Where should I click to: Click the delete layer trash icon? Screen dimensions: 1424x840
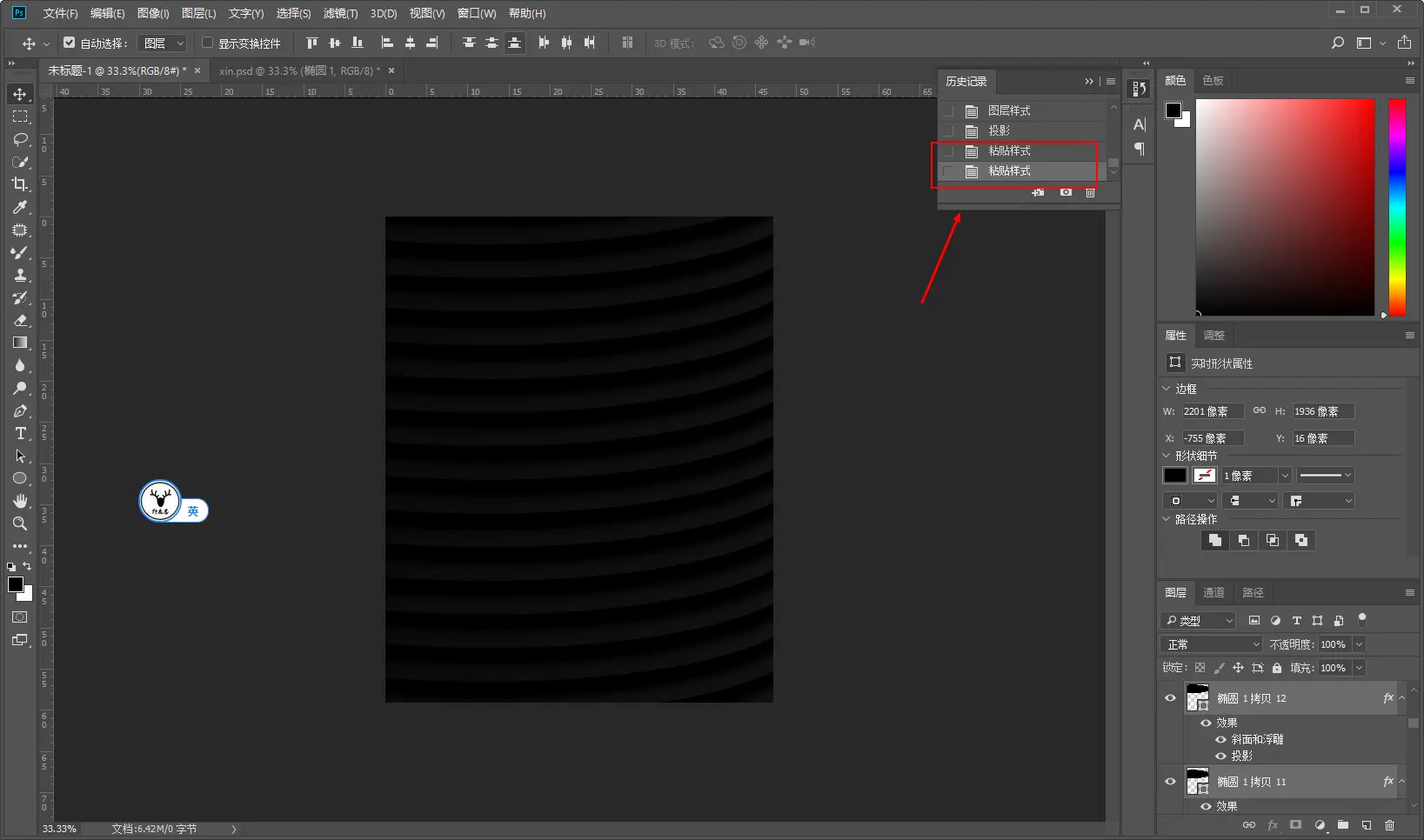click(1389, 824)
